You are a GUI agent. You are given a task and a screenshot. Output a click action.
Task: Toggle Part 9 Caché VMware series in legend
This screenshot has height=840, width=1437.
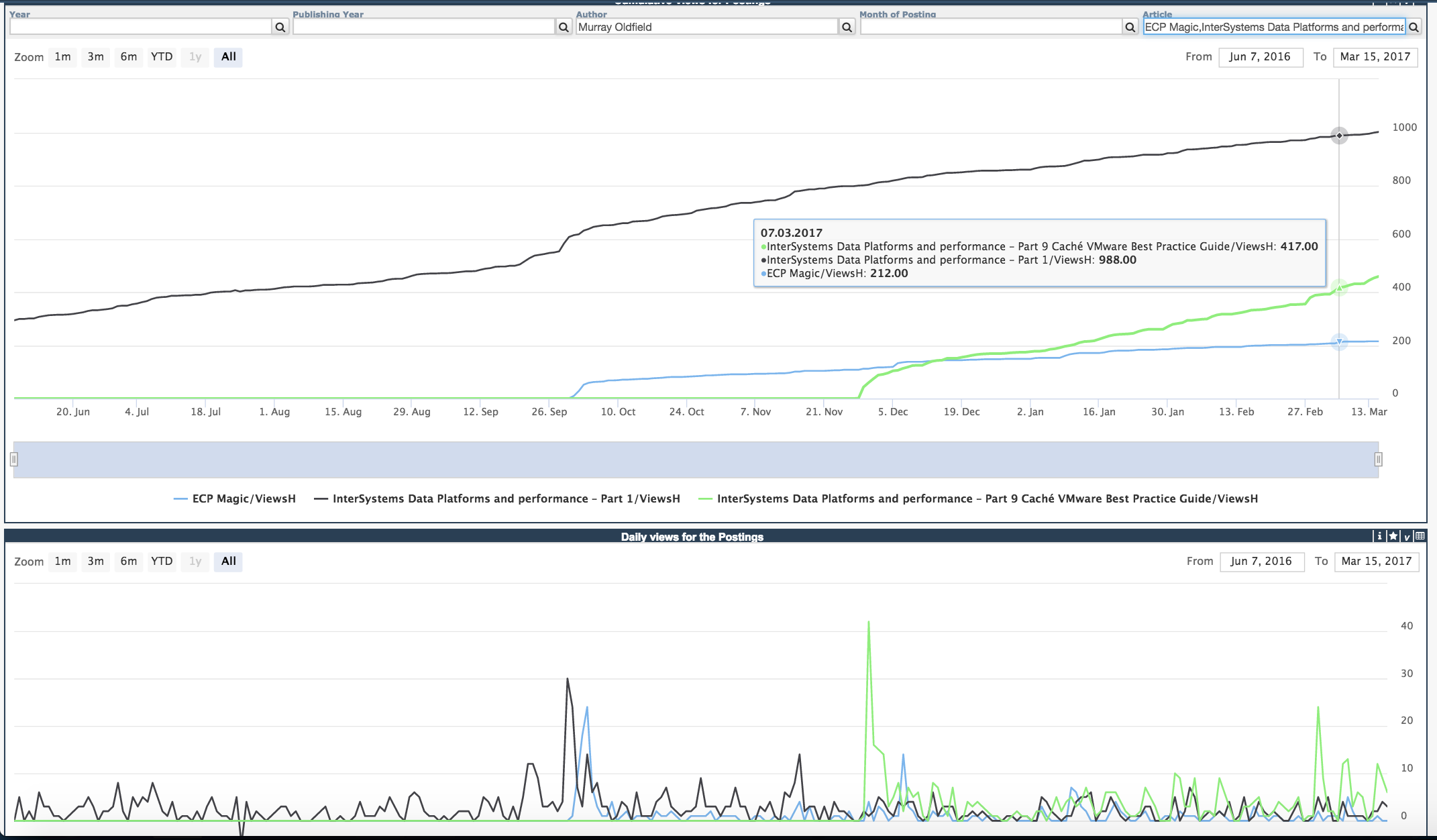click(x=978, y=498)
